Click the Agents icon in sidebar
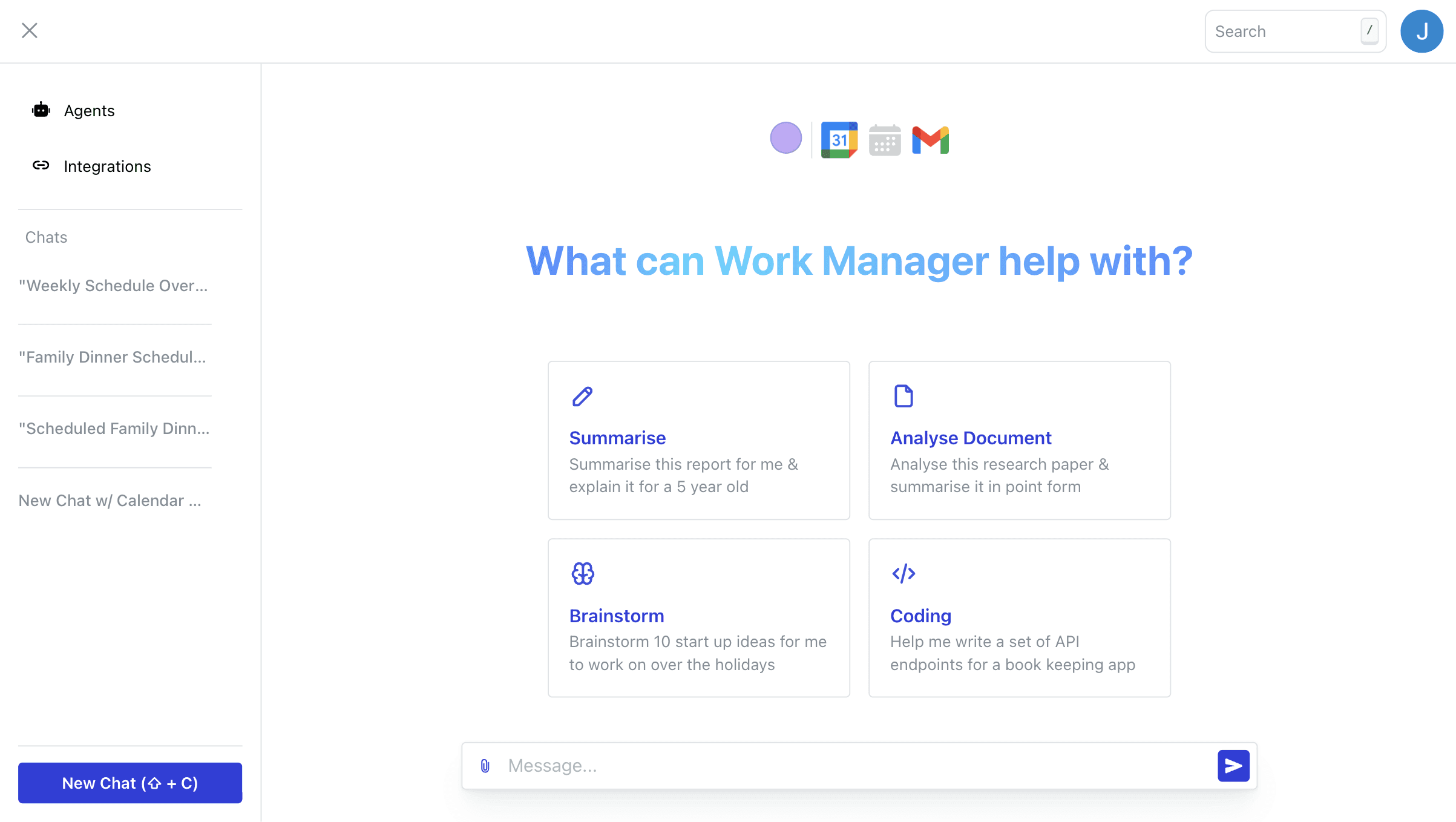The image size is (1456, 822). (x=41, y=110)
